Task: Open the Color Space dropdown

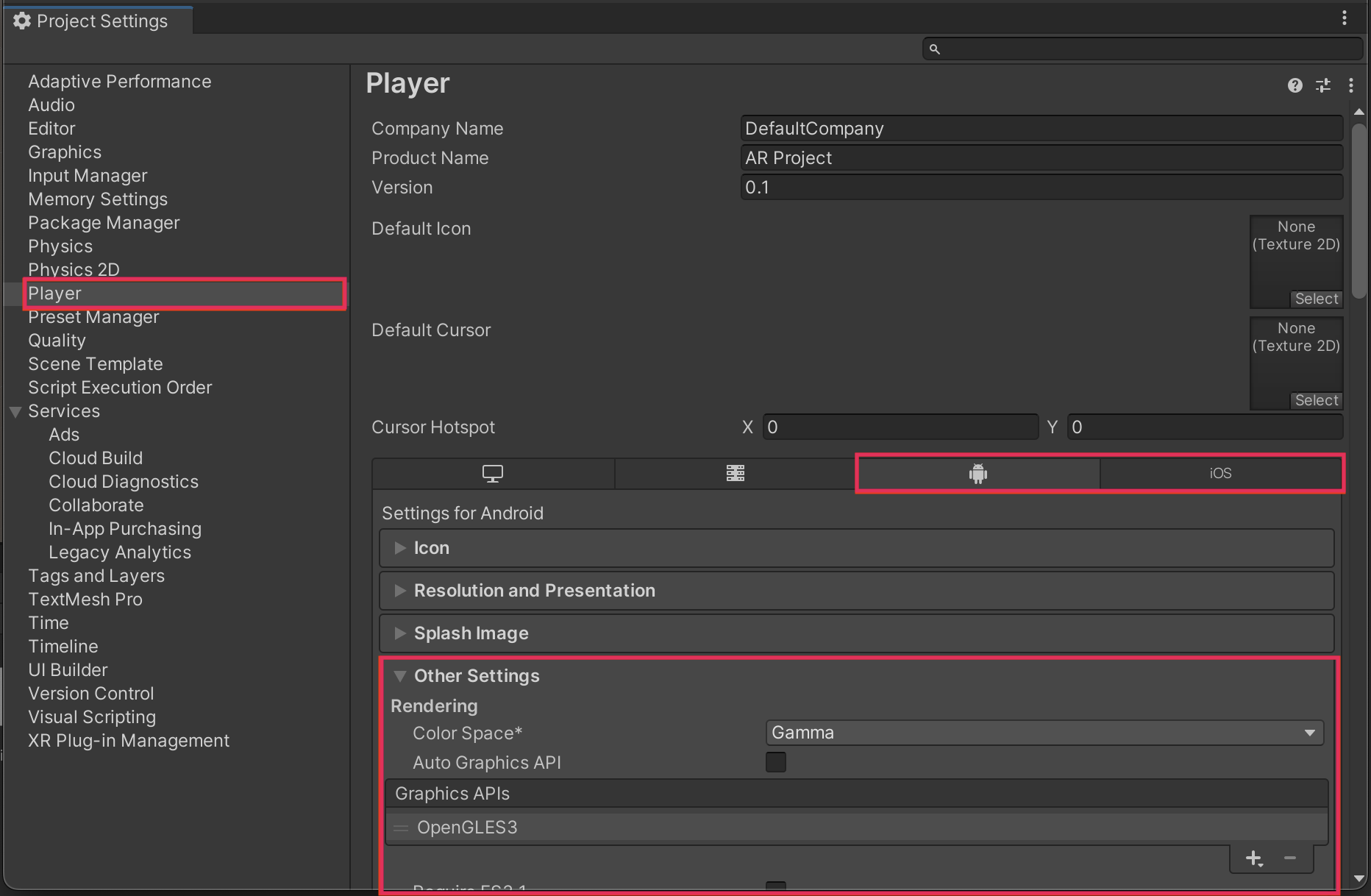Action: 1044,733
